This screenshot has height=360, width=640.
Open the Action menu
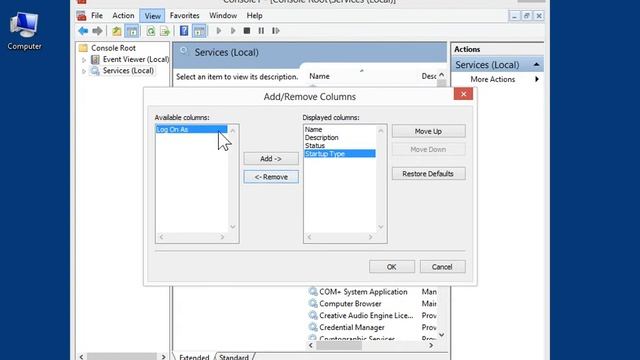tap(123, 16)
